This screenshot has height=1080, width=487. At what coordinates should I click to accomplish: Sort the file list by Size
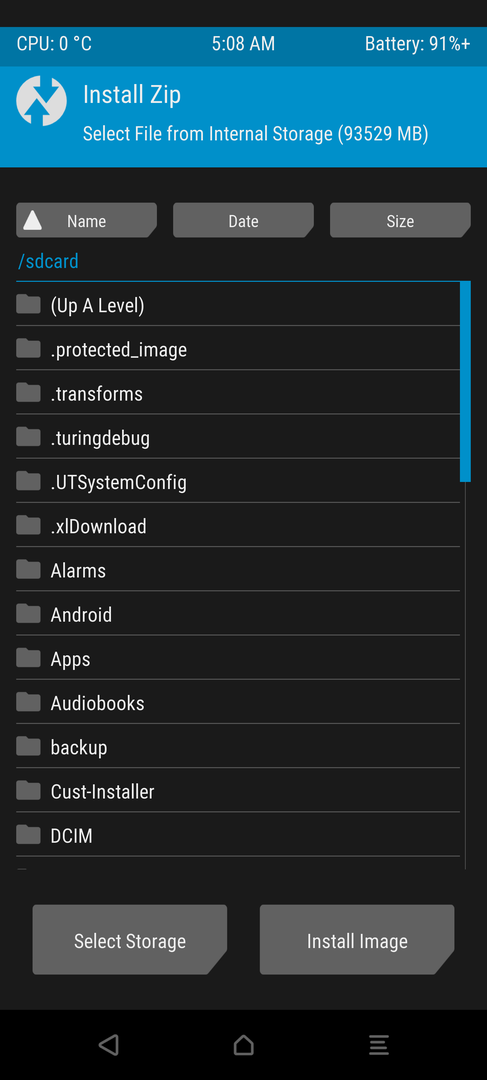tap(400, 220)
